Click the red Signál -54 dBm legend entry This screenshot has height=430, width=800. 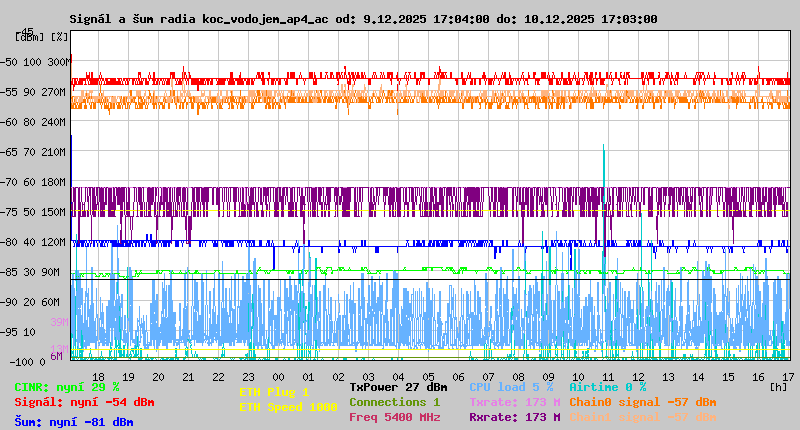[84, 402]
